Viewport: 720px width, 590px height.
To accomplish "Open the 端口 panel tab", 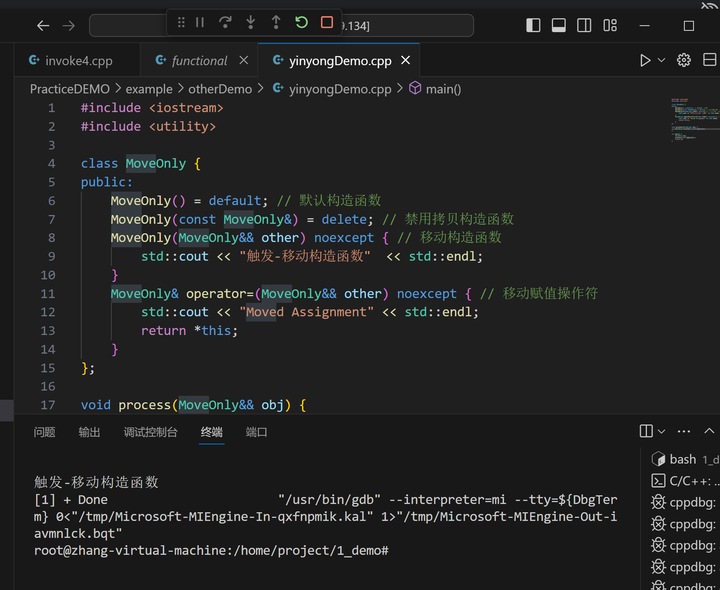I will point(256,432).
